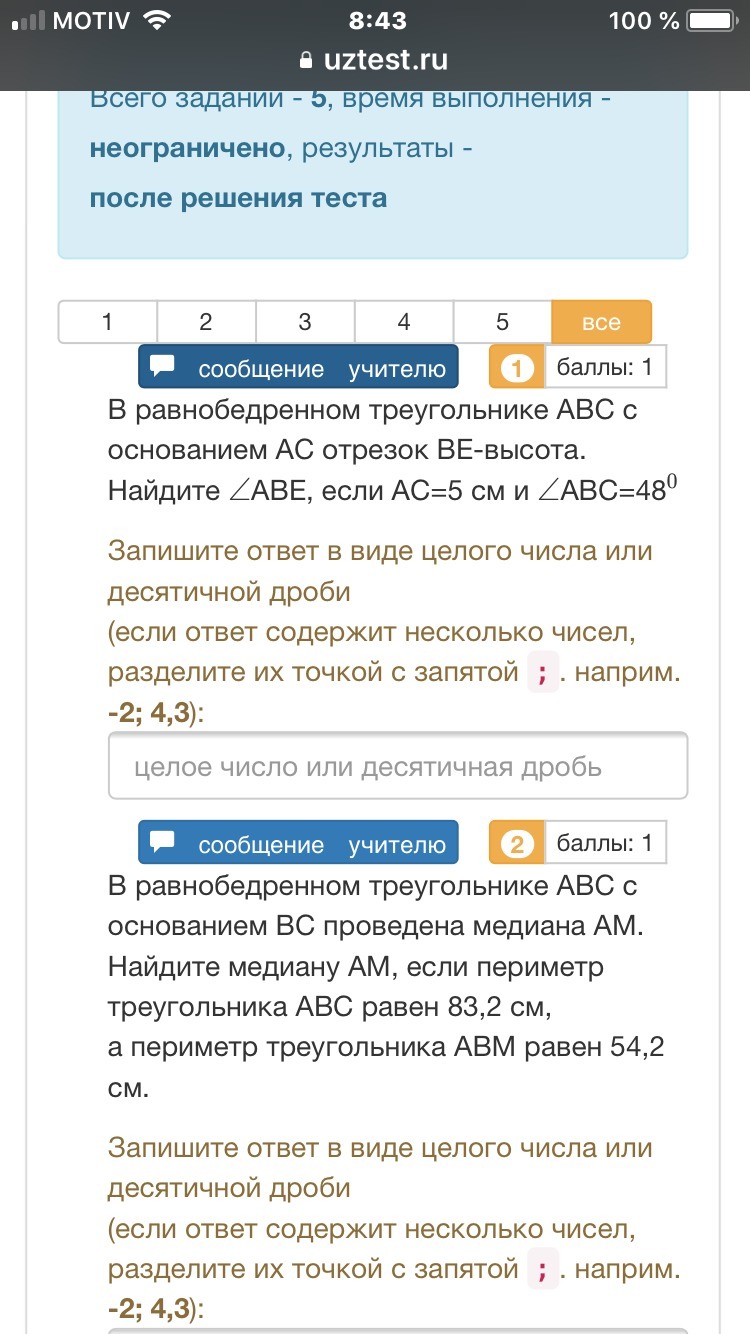
Task: Tap the lock icon beside uztest.ru
Action: coord(307,60)
